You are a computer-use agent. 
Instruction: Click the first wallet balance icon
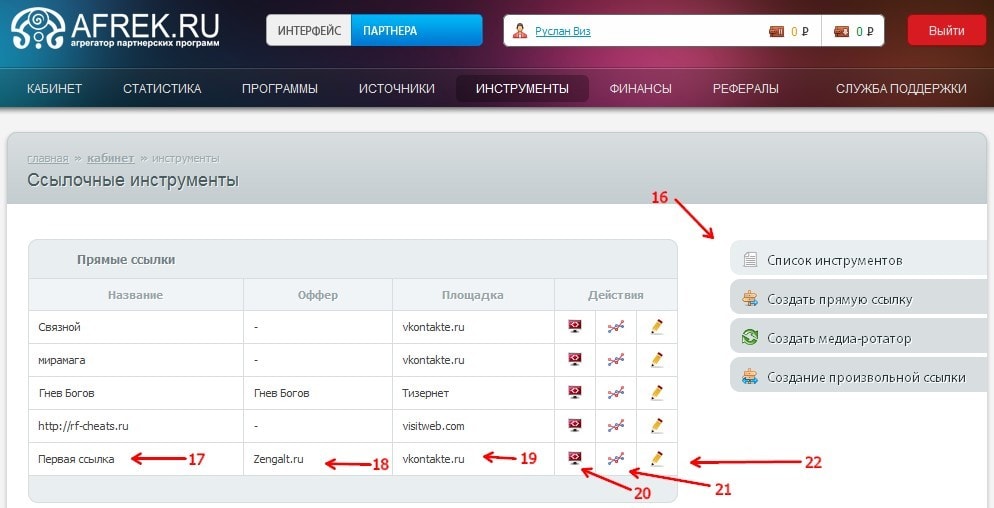[777, 31]
